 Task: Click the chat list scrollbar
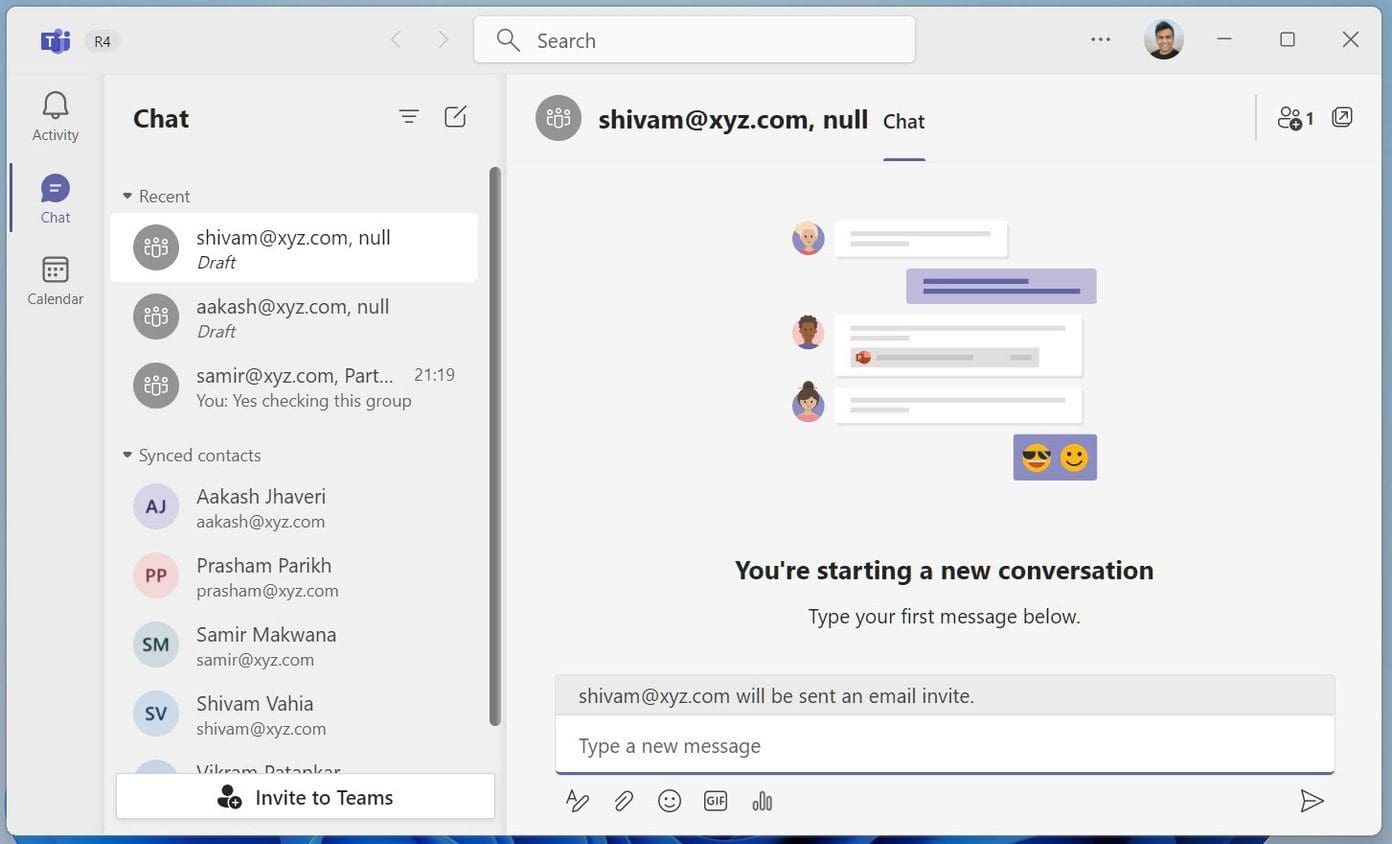point(494,446)
